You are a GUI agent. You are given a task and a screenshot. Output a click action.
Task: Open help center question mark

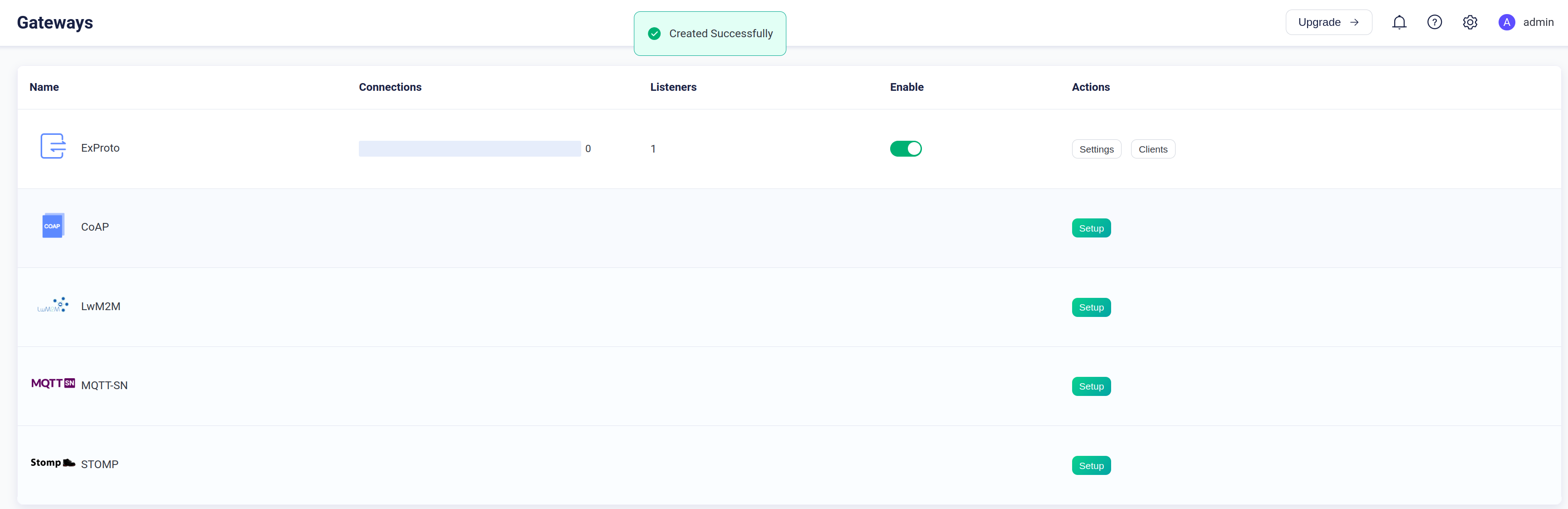click(x=1435, y=22)
